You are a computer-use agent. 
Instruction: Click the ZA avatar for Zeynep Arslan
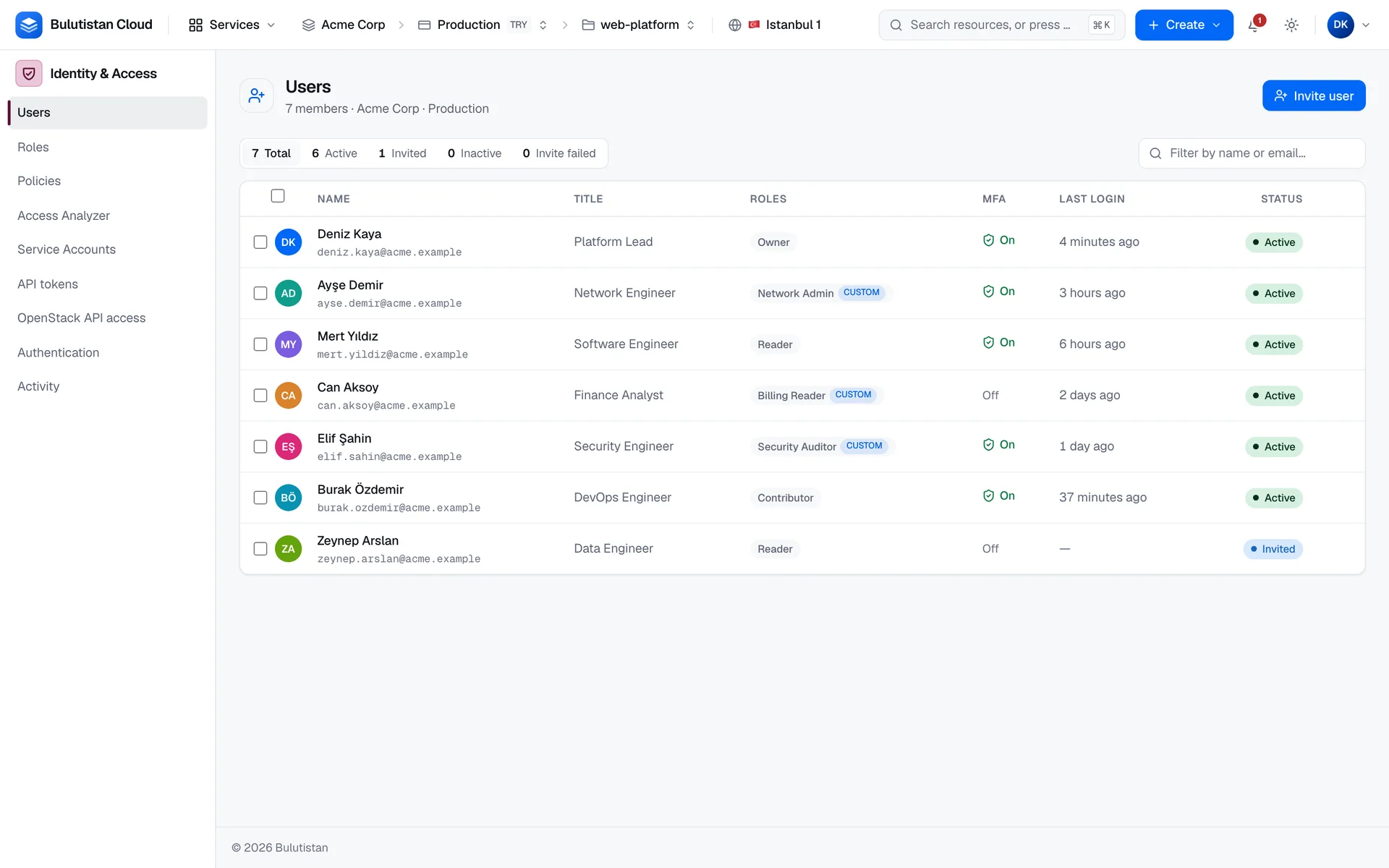288,549
